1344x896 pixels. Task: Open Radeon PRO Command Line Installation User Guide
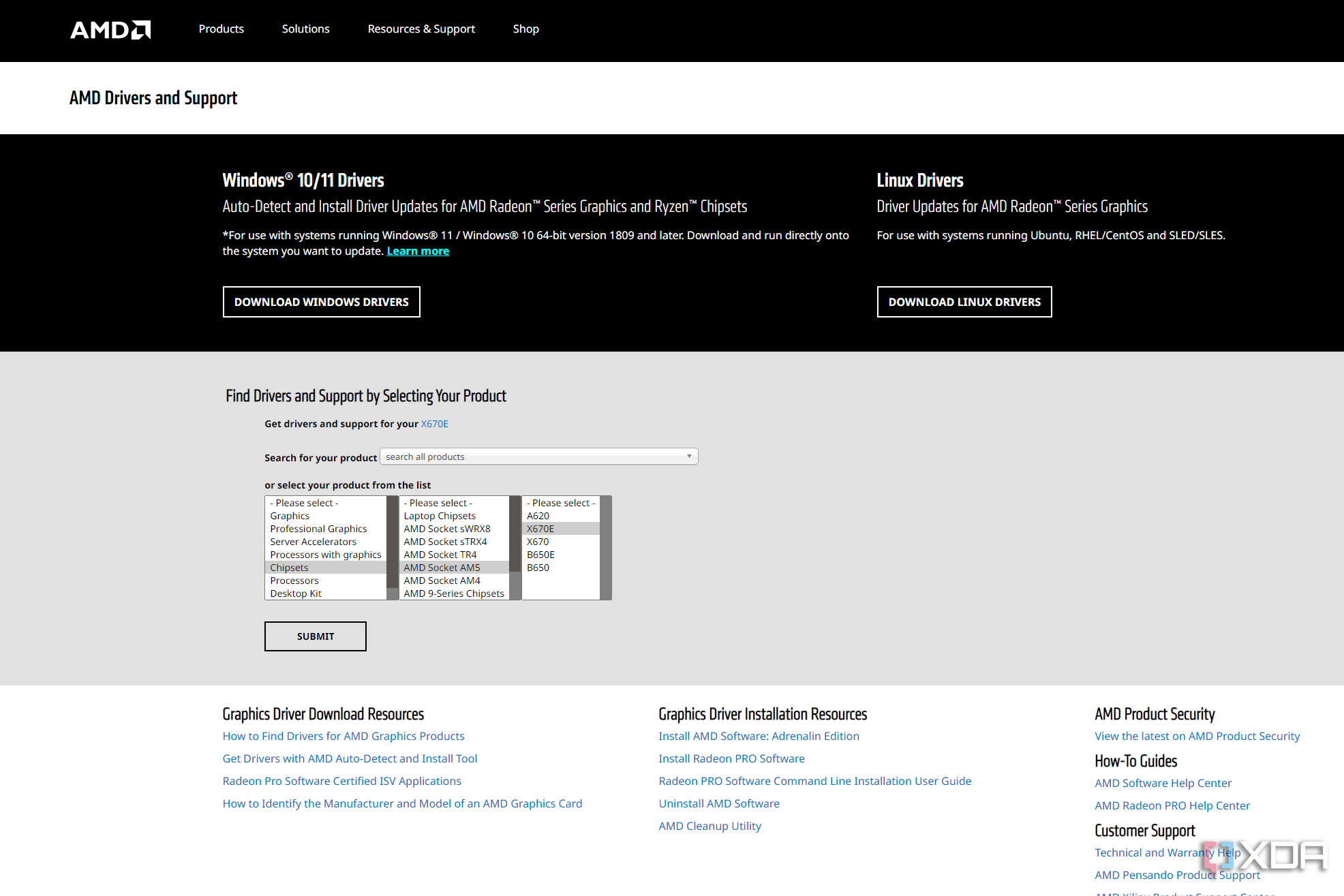[x=814, y=781]
